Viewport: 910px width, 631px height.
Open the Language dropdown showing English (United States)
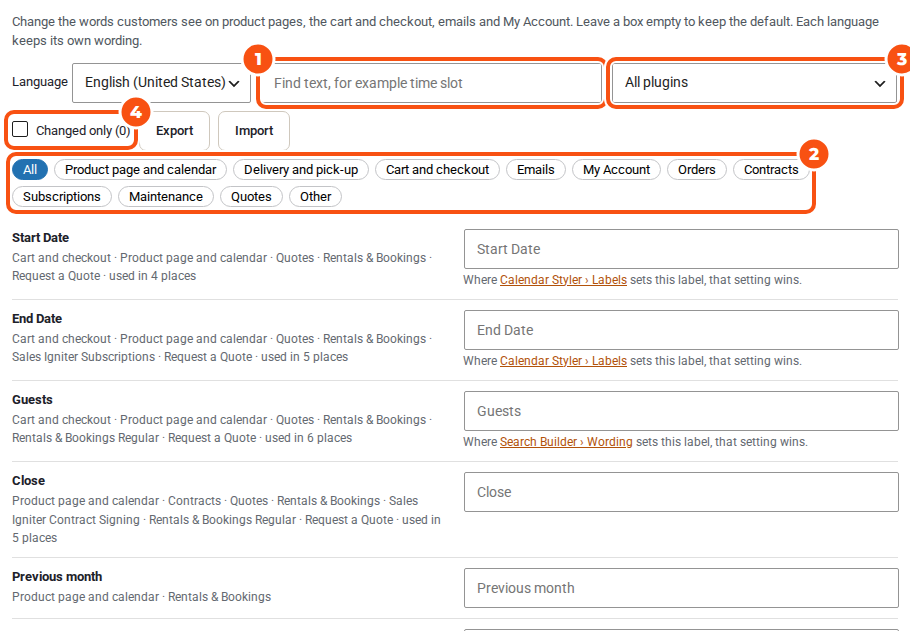click(161, 83)
